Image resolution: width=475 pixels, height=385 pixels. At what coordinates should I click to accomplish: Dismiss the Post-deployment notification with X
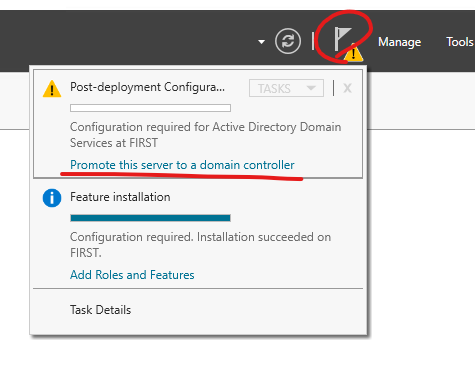[347, 88]
